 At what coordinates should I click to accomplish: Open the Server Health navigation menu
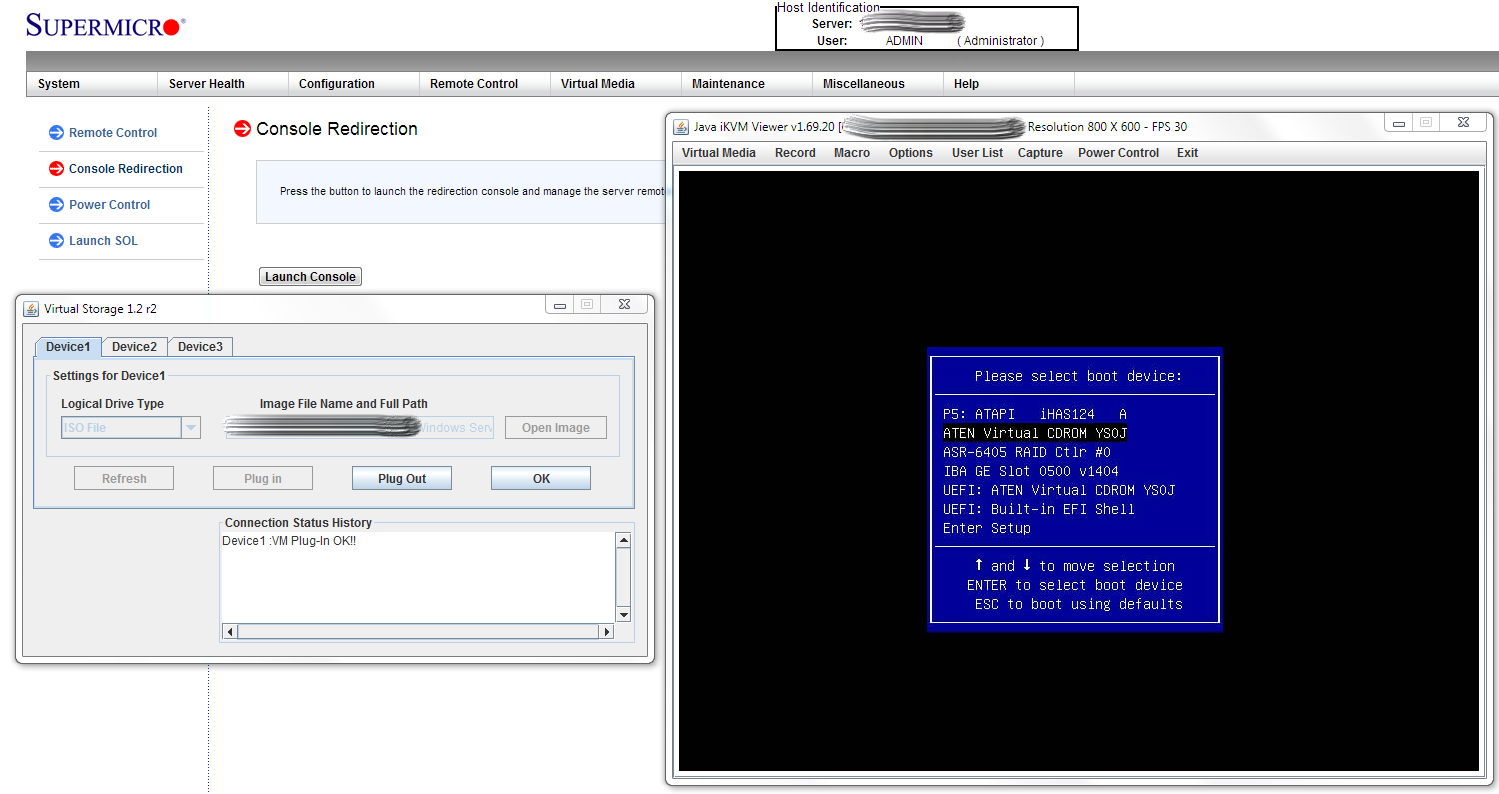click(x=206, y=84)
